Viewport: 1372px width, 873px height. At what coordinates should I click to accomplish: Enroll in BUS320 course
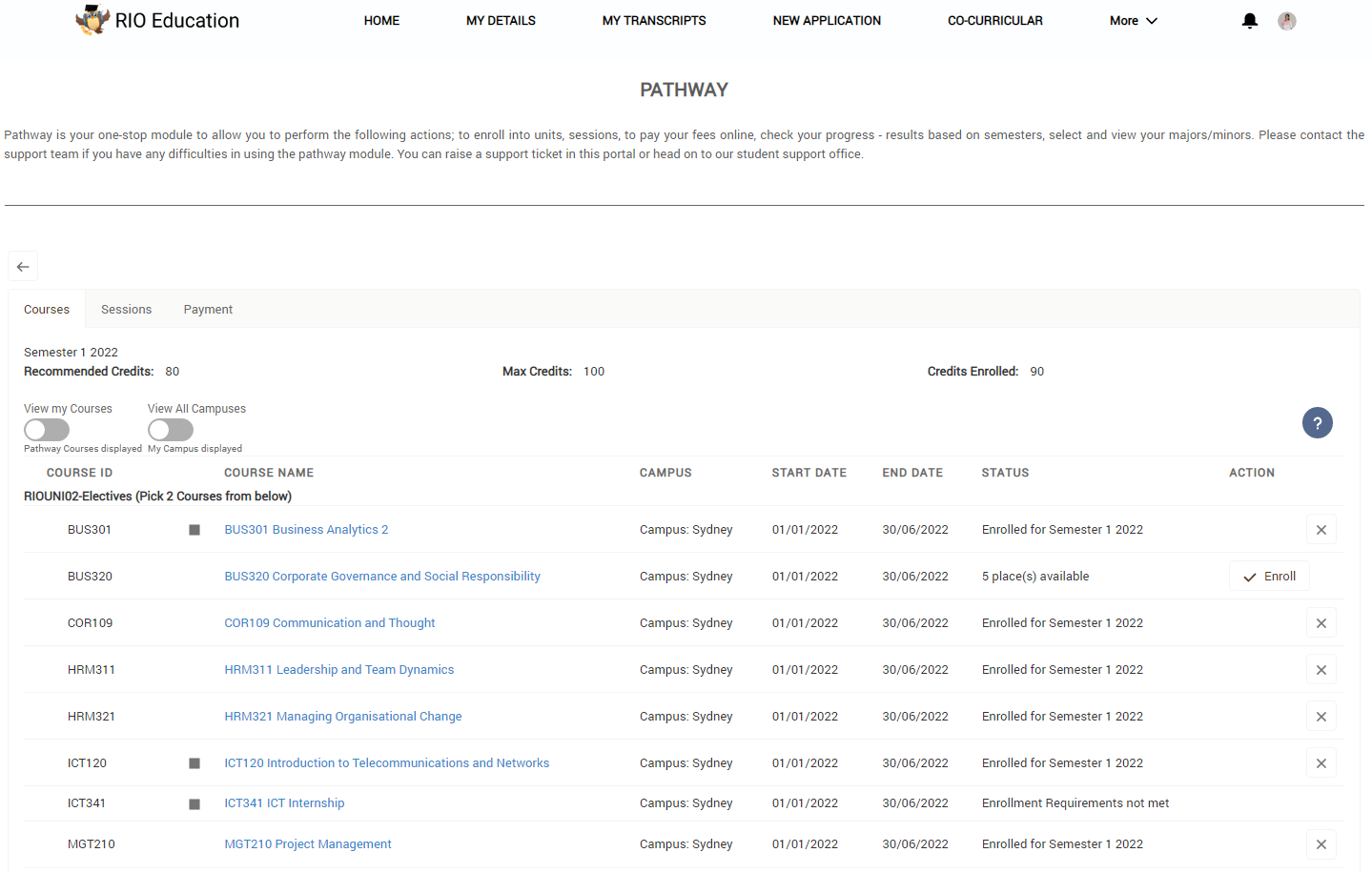(1269, 577)
